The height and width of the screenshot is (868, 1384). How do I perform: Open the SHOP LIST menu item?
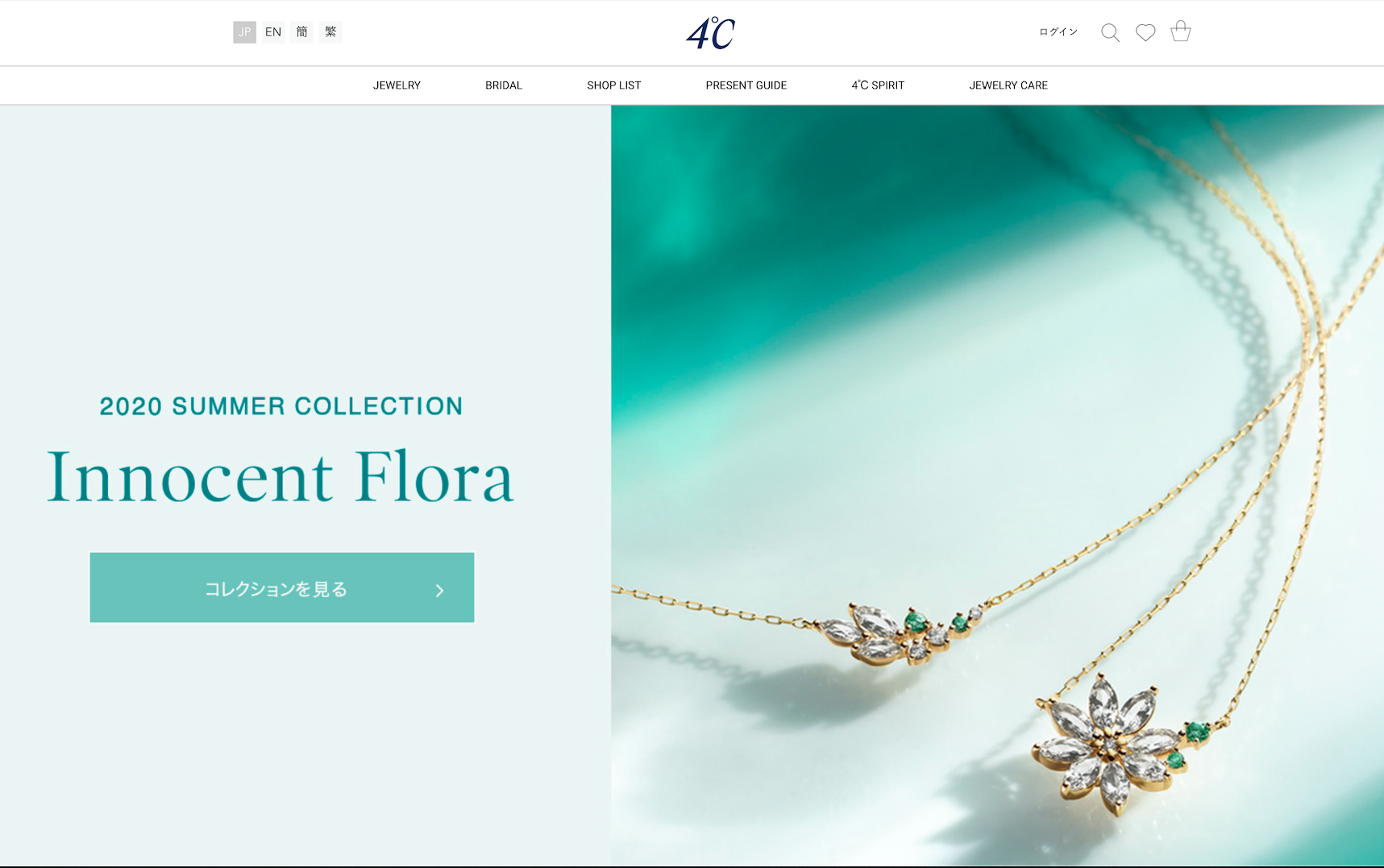pos(614,85)
